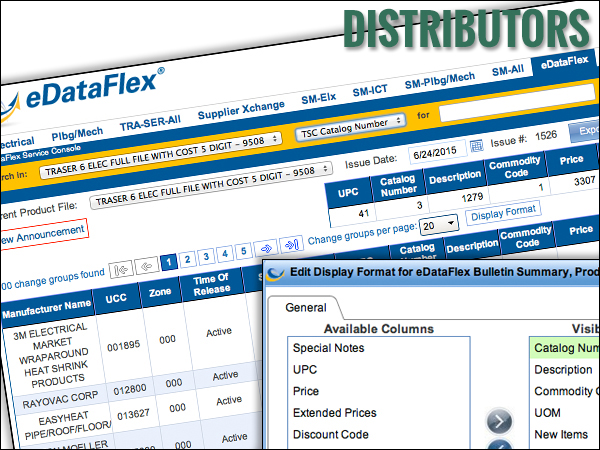Viewport: 600px width, 450px height.
Task: Click UCC value 001895
Action: [x=123, y=346]
